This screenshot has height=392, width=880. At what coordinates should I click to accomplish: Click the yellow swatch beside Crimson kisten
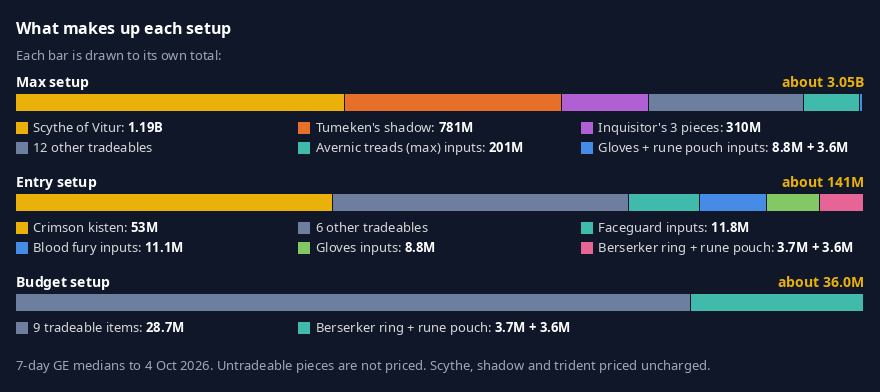(x=22, y=228)
